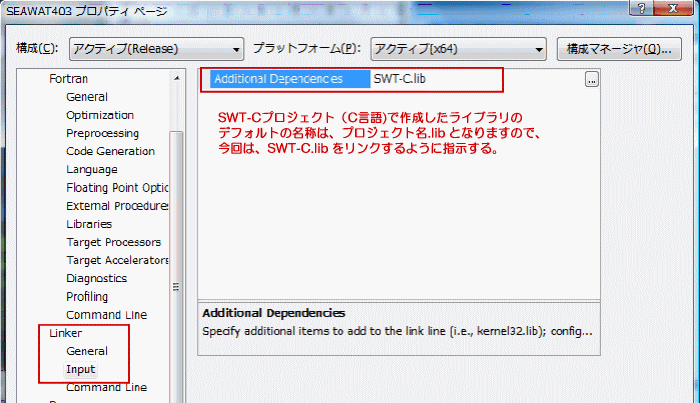Screen dimensions: 700x403
Task: Click the Additional Dependencies description heading
Action: point(274,313)
